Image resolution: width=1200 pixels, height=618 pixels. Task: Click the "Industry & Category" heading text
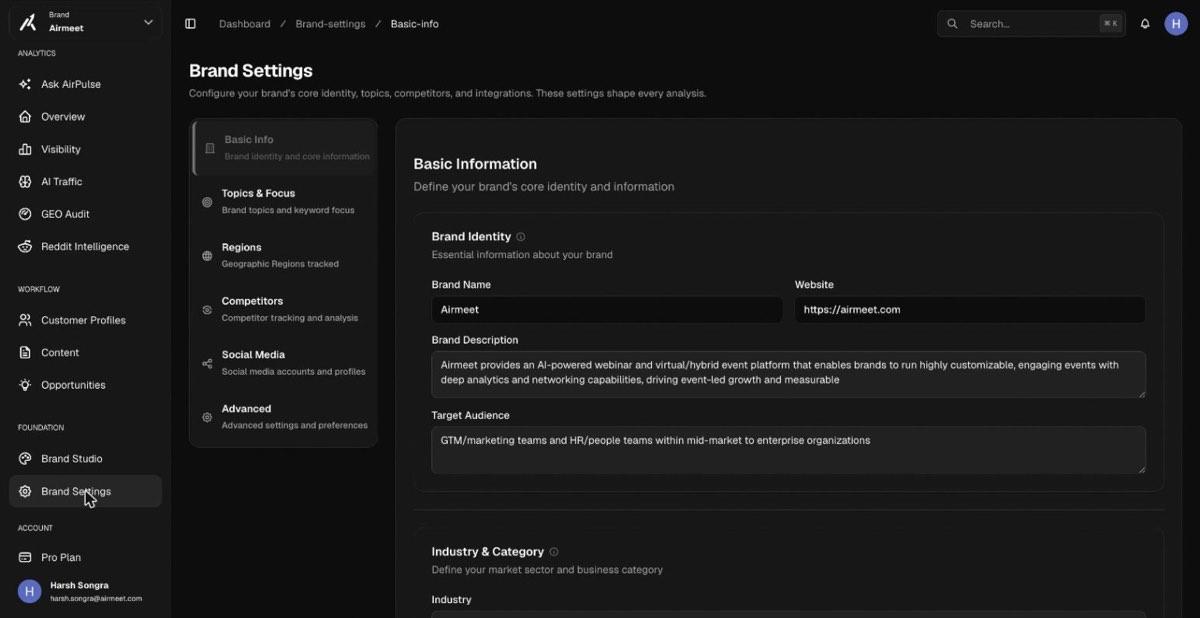coord(488,552)
